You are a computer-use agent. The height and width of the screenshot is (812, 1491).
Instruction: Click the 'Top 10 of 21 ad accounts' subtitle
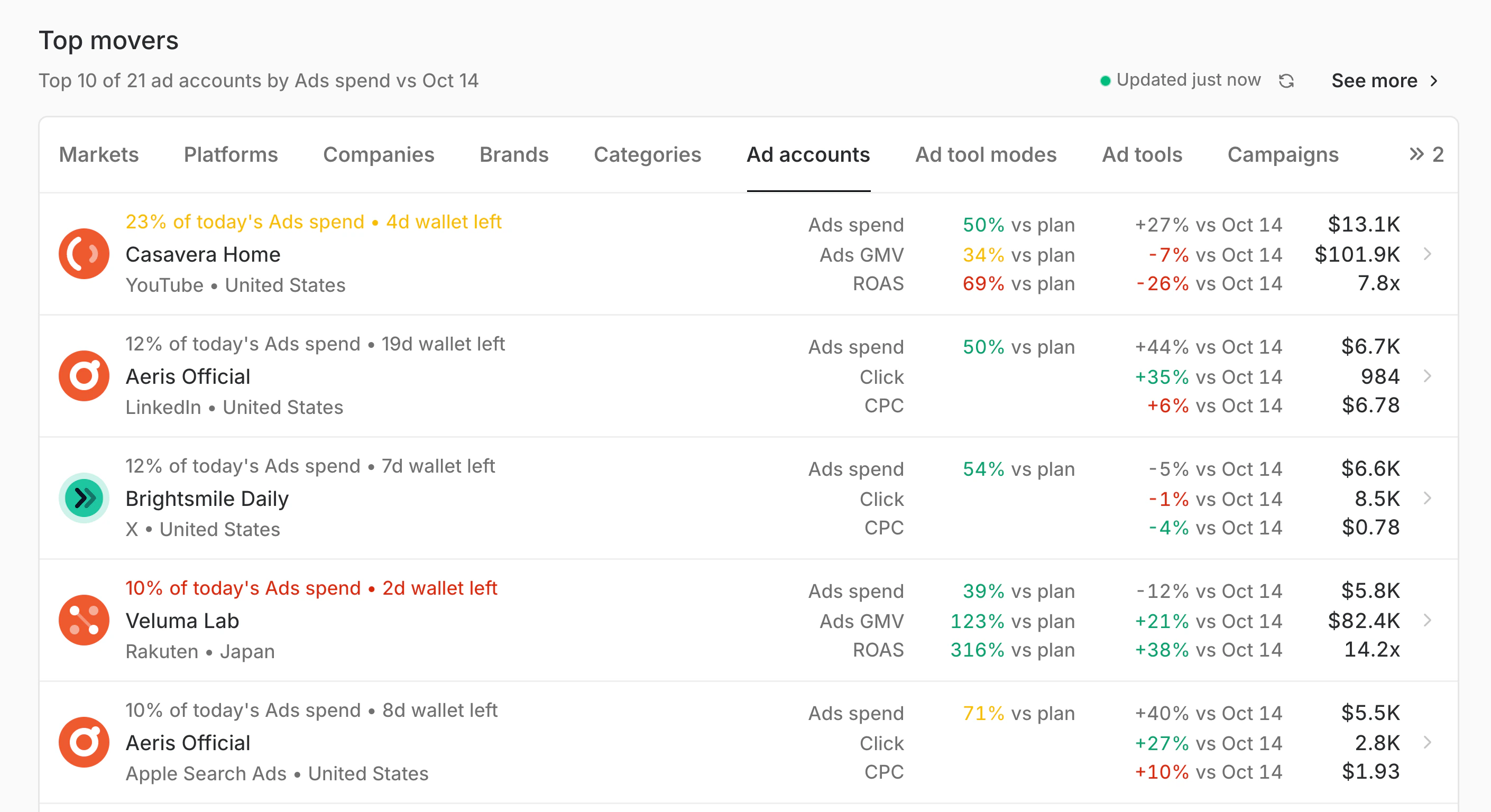(x=259, y=80)
